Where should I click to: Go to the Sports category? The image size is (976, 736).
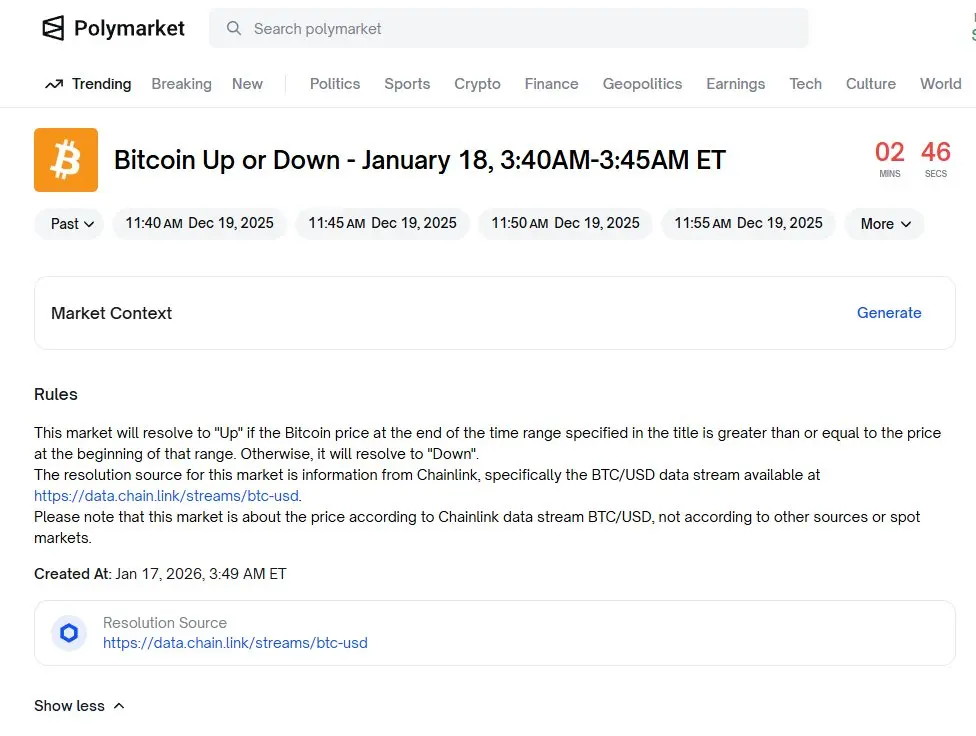tap(407, 84)
